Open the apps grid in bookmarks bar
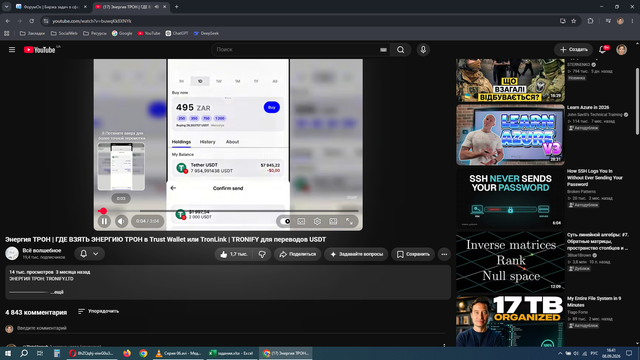This screenshot has height=360, width=640. click(7, 33)
